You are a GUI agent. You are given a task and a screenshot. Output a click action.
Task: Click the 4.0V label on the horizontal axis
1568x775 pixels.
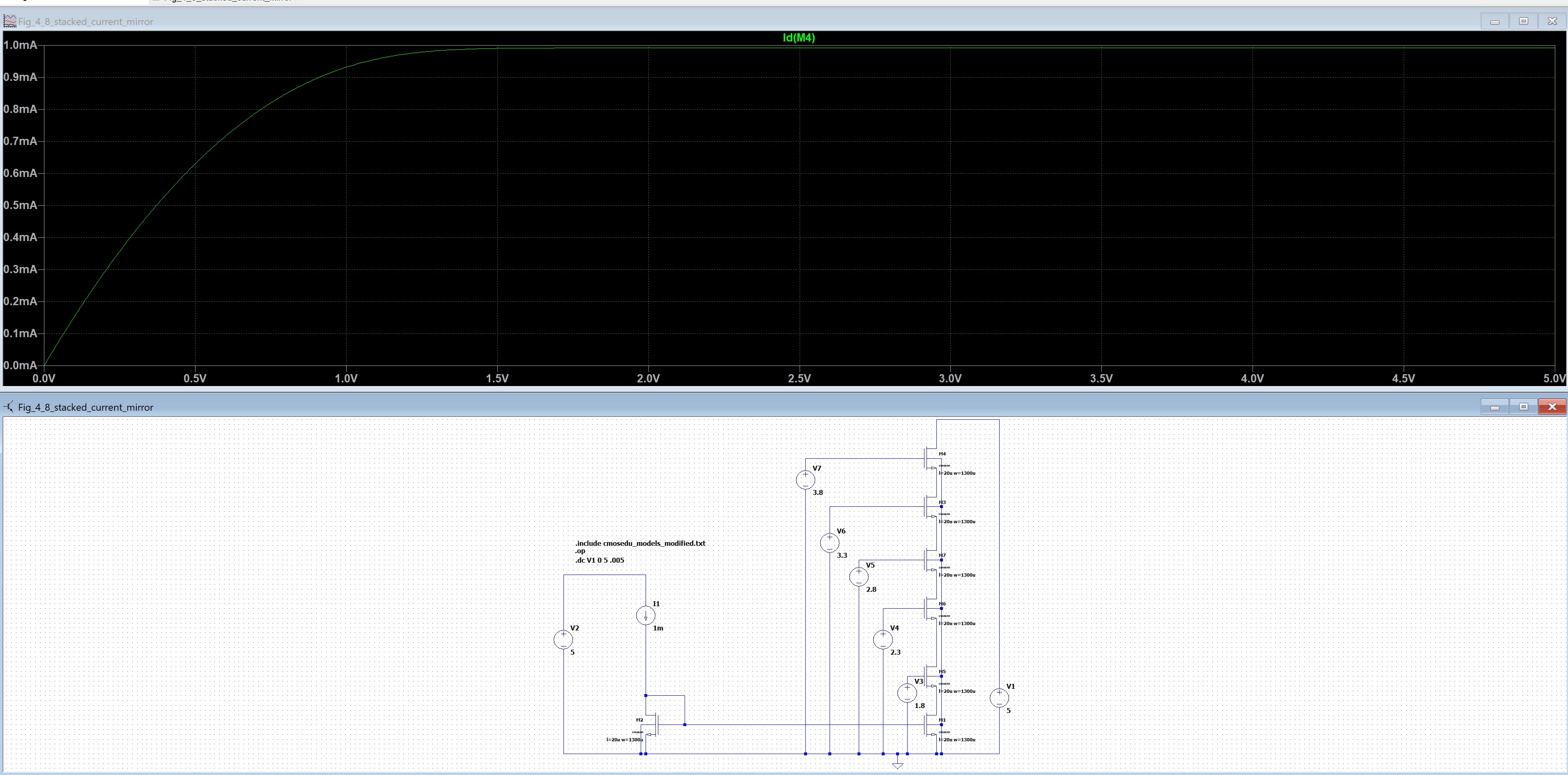tap(1252, 378)
